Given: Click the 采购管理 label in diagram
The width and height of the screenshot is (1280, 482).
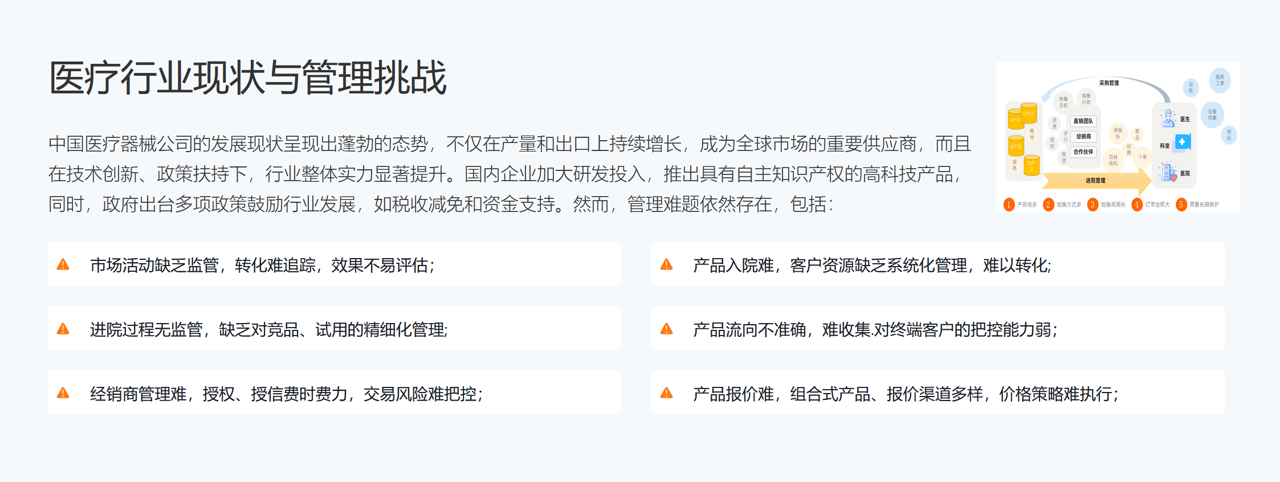Looking at the screenshot, I should pos(1111,83).
